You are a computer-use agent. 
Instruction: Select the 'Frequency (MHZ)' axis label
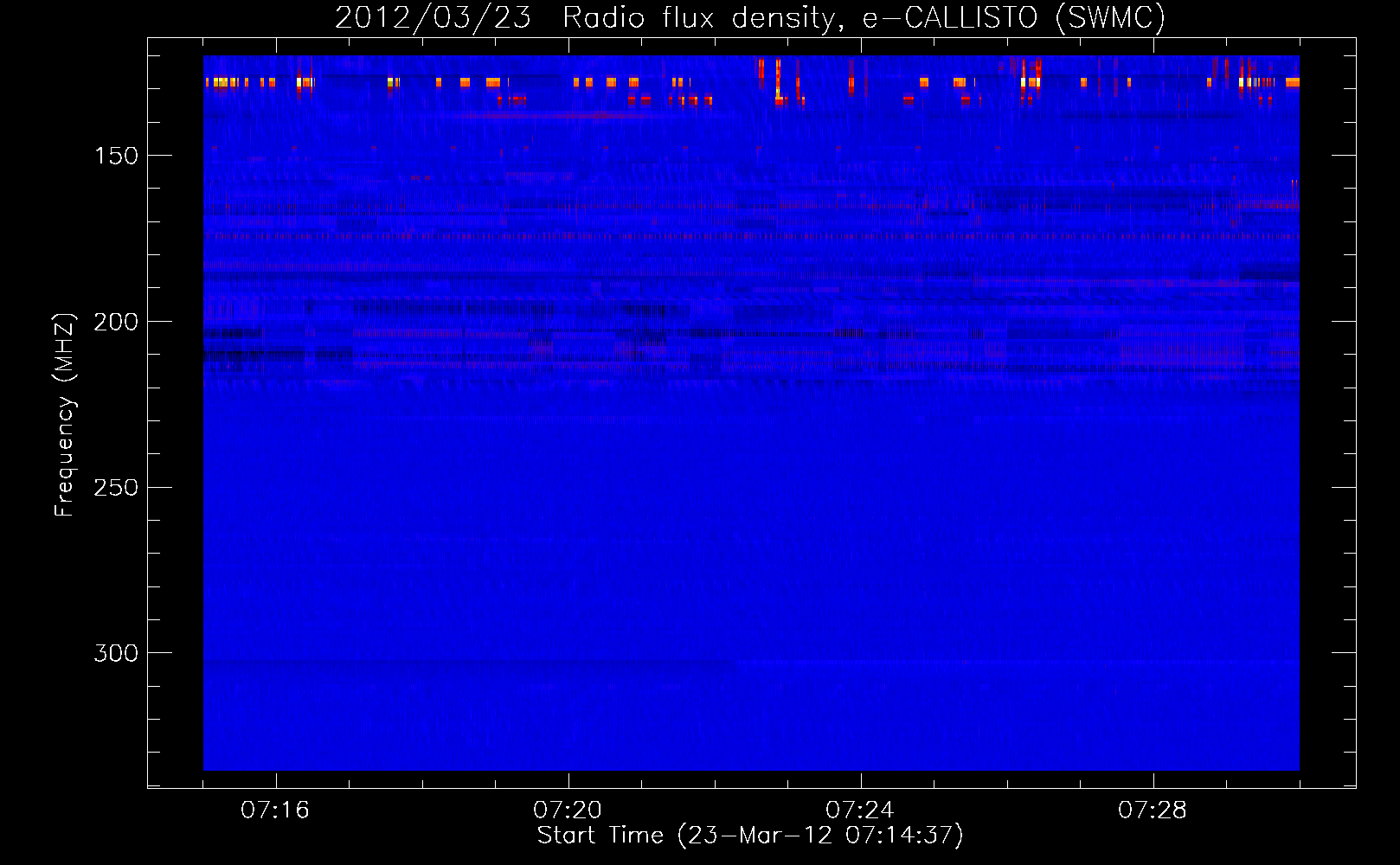pos(64,415)
